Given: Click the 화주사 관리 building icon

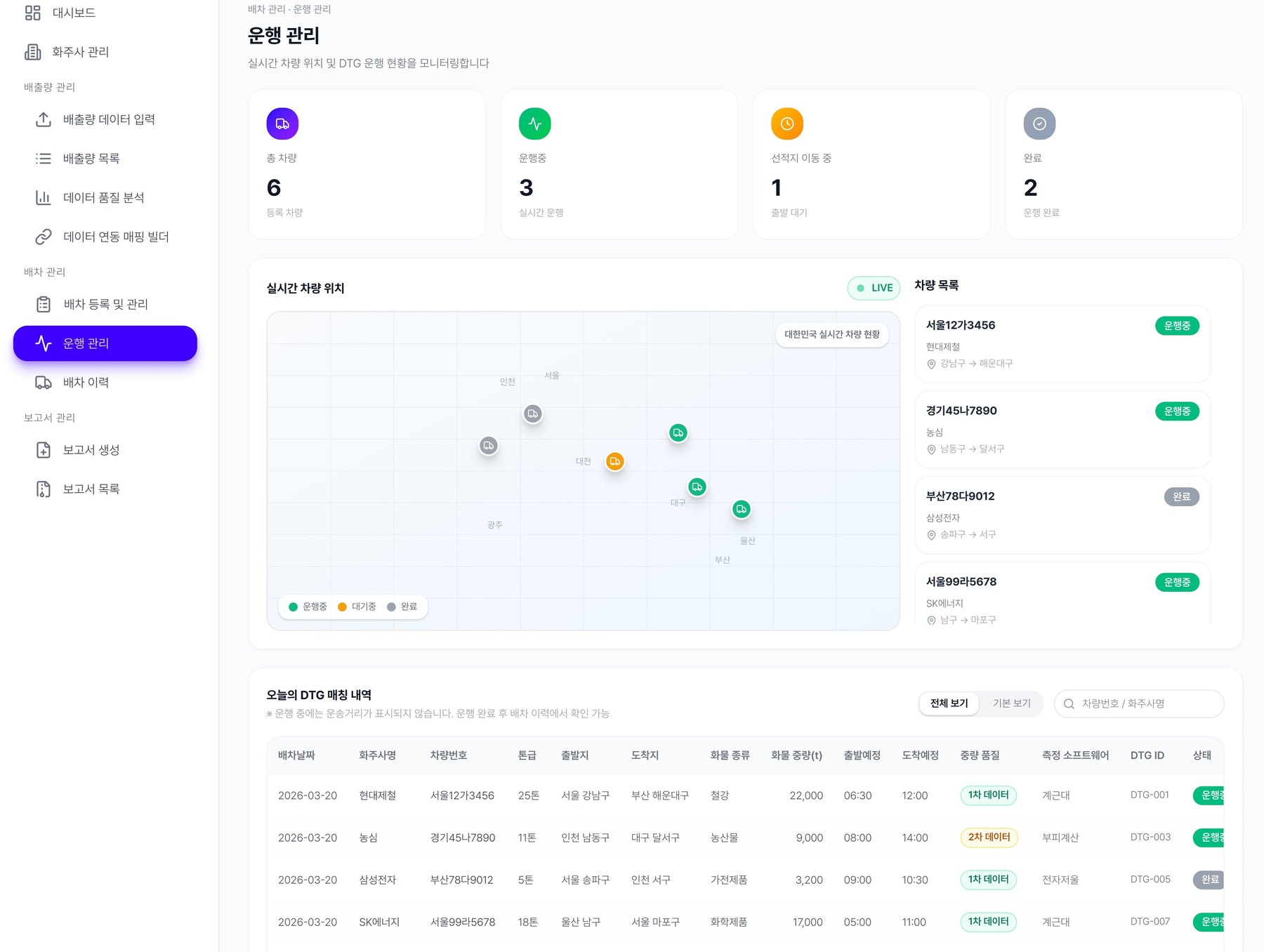Looking at the screenshot, I should [32, 52].
